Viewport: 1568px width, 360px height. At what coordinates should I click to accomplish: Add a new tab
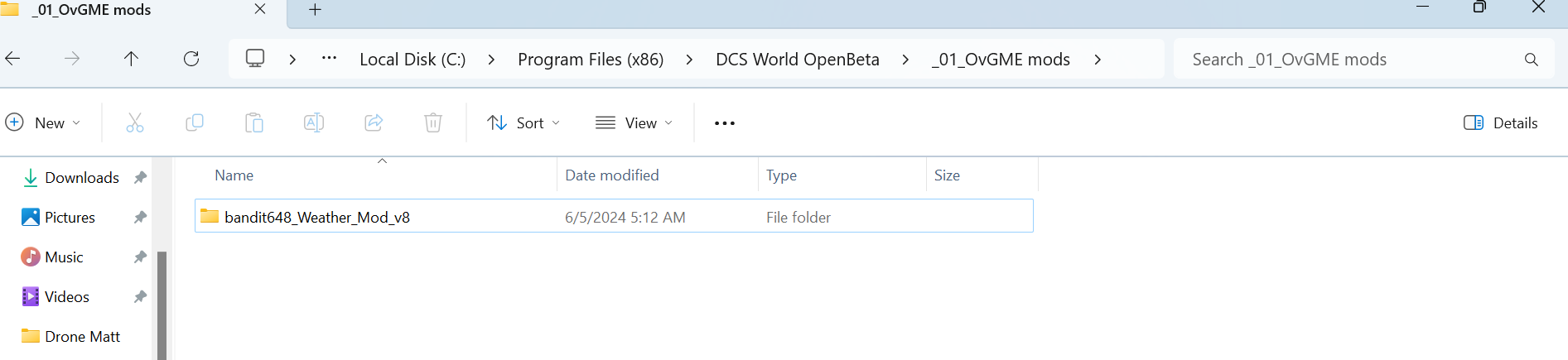(315, 10)
